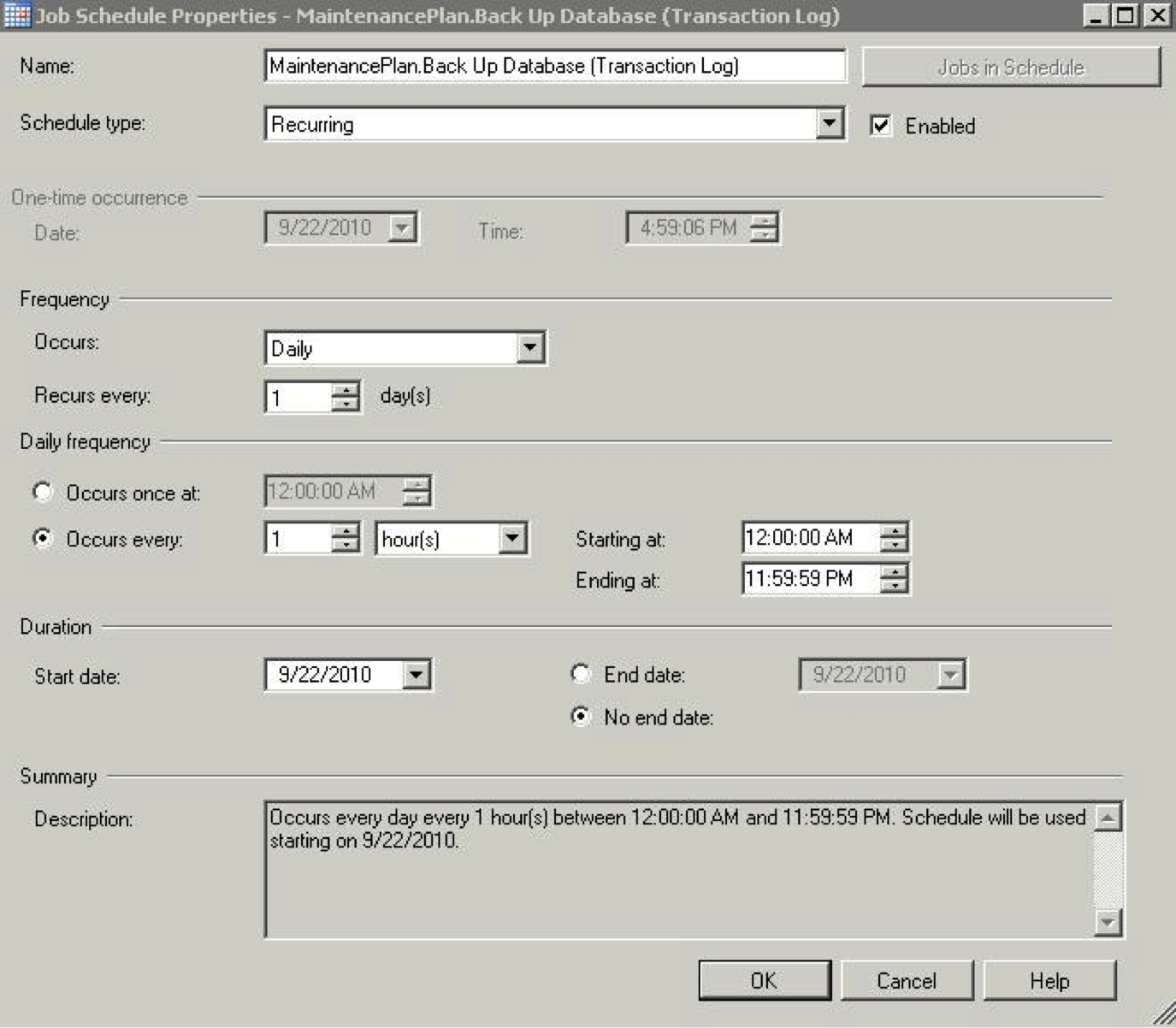The height and width of the screenshot is (1028, 1176).
Task: Open the Schedule type dropdown
Action: [x=829, y=124]
